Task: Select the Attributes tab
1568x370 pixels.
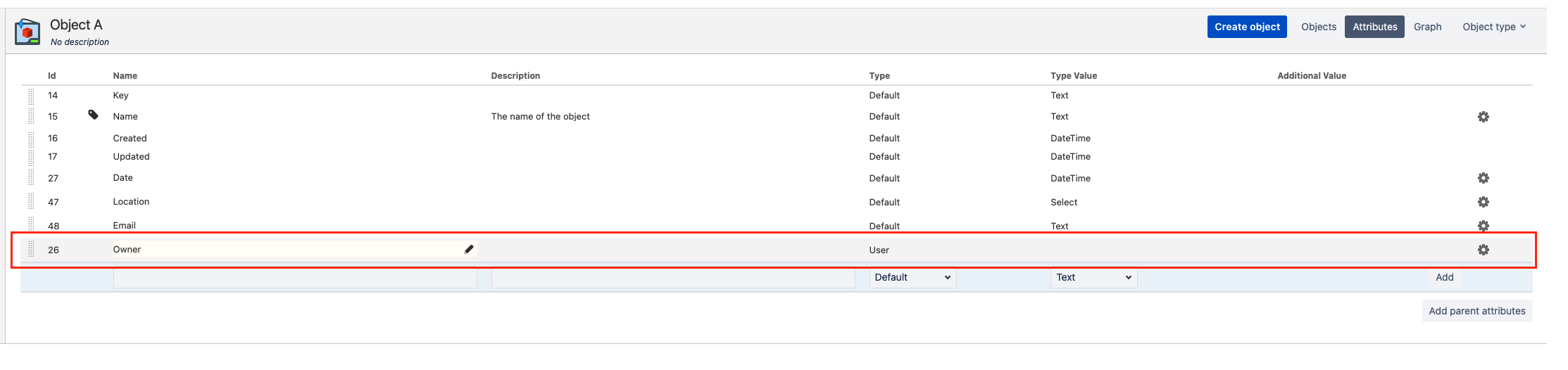Action: tap(1374, 27)
